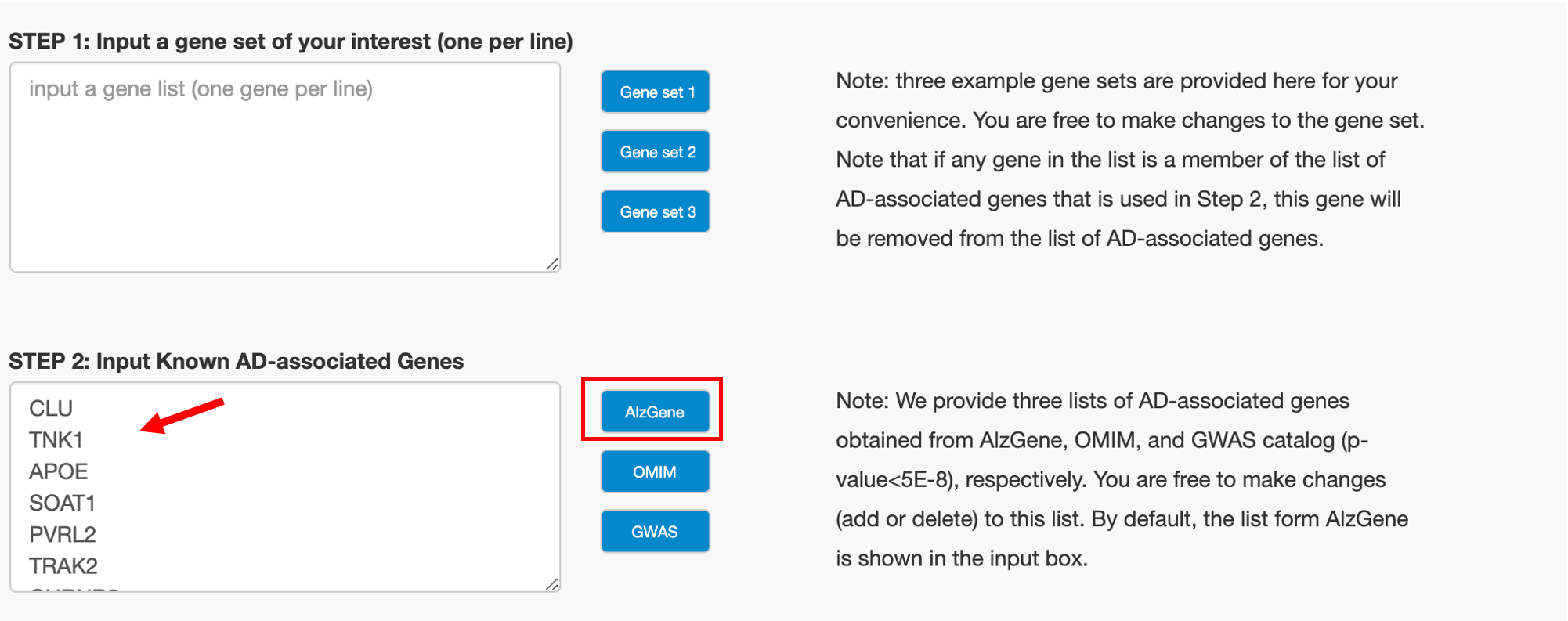Place cursor on the APOE line
Screen dimensions: 1568x621
coord(59,471)
